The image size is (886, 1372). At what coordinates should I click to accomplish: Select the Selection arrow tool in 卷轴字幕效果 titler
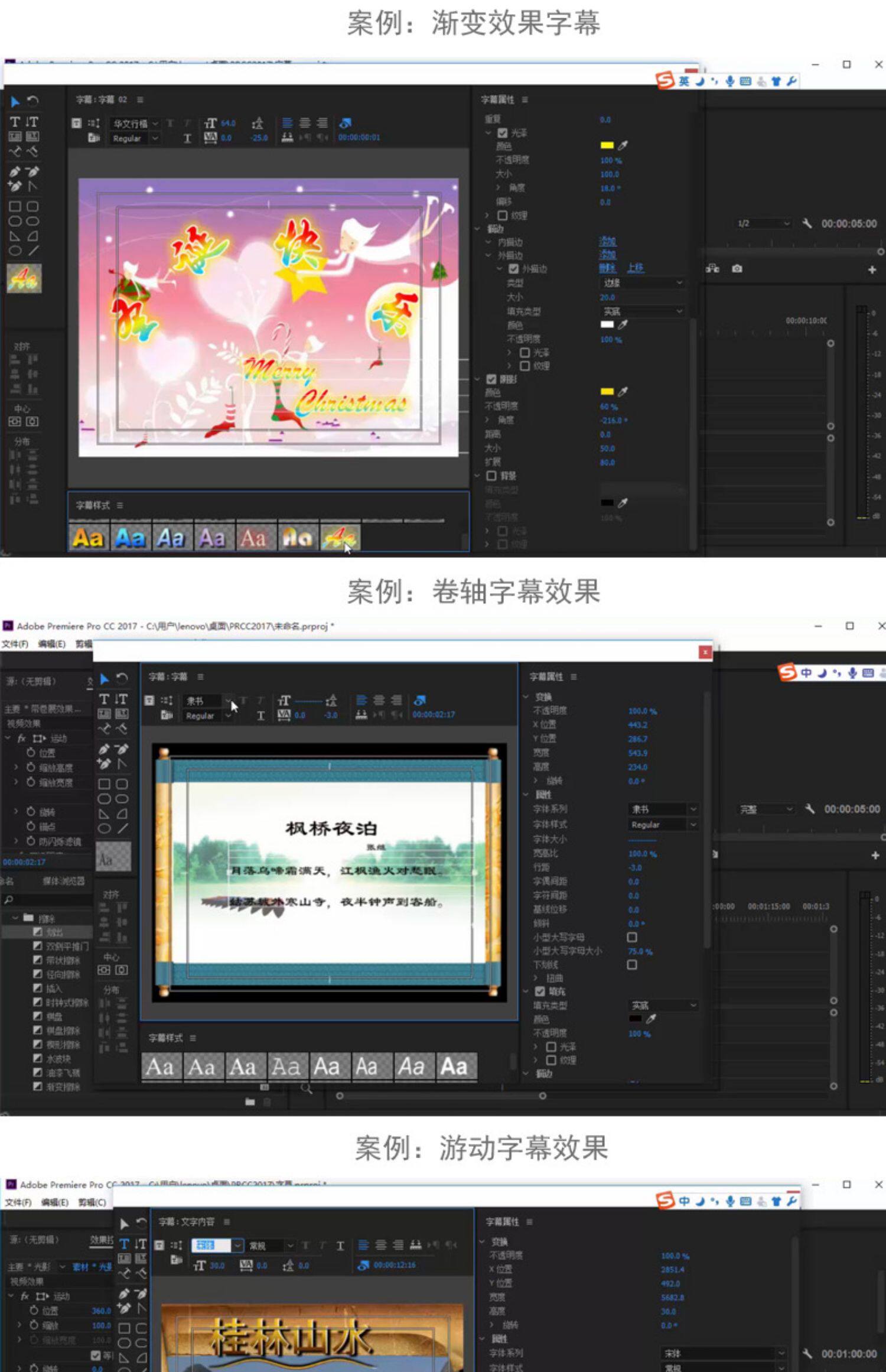click(104, 678)
